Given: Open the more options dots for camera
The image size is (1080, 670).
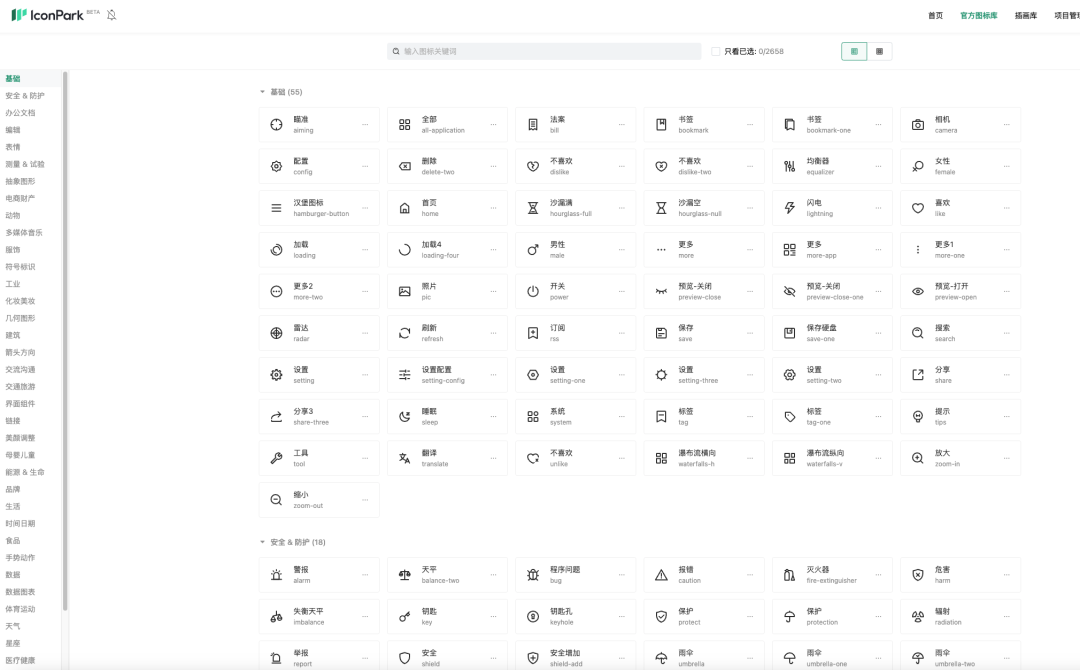Looking at the screenshot, I should click(x=1006, y=125).
